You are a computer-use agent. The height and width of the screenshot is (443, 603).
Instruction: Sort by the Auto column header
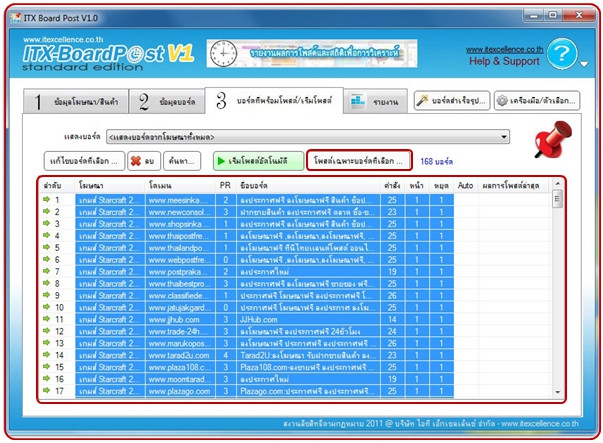coord(465,186)
